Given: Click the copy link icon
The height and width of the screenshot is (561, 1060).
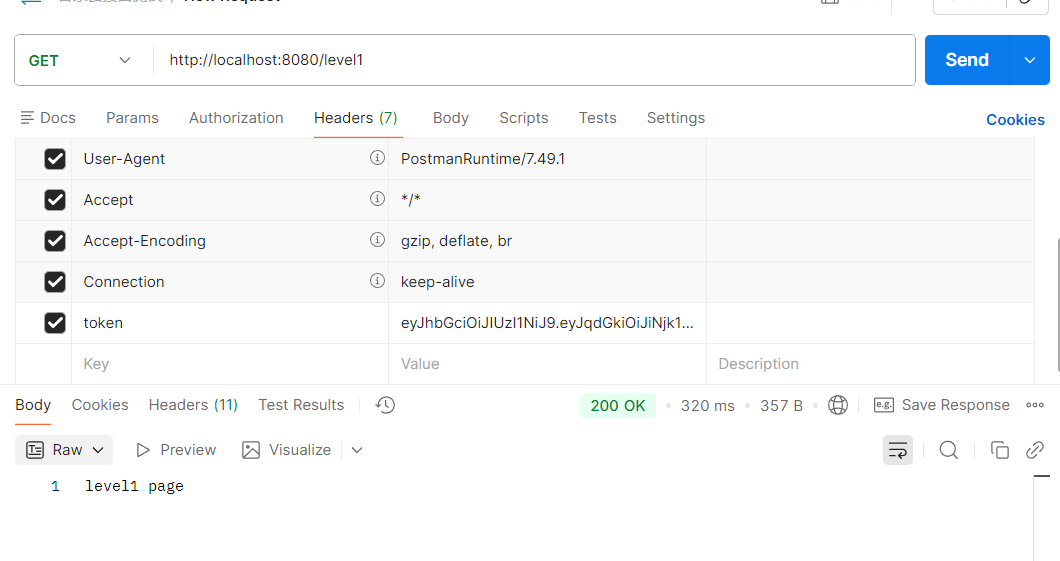Looking at the screenshot, I should 1035,450.
